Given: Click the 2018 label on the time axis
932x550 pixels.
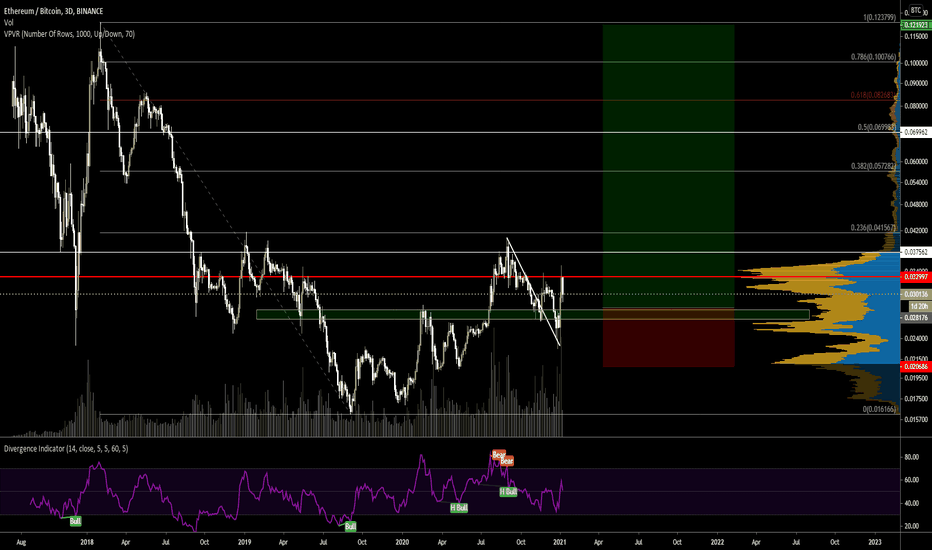Looking at the screenshot, I should pos(87,542).
